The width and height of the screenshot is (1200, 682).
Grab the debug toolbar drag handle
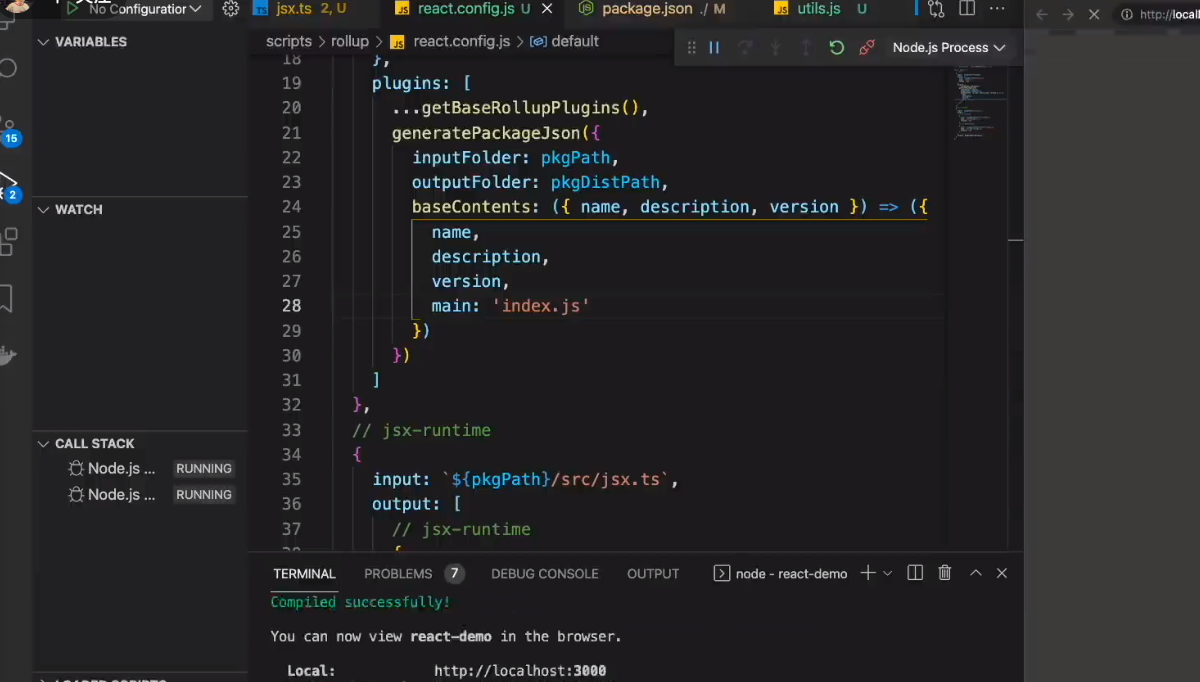tap(691, 47)
